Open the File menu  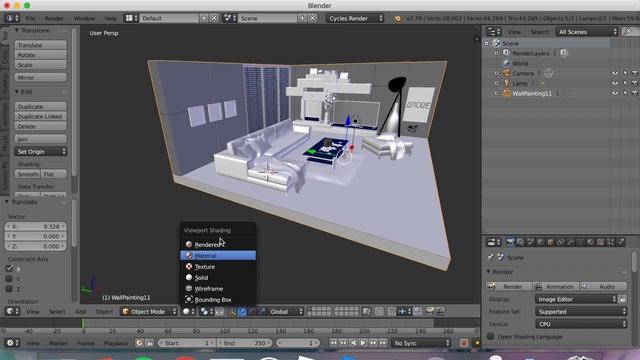point(31,18)
